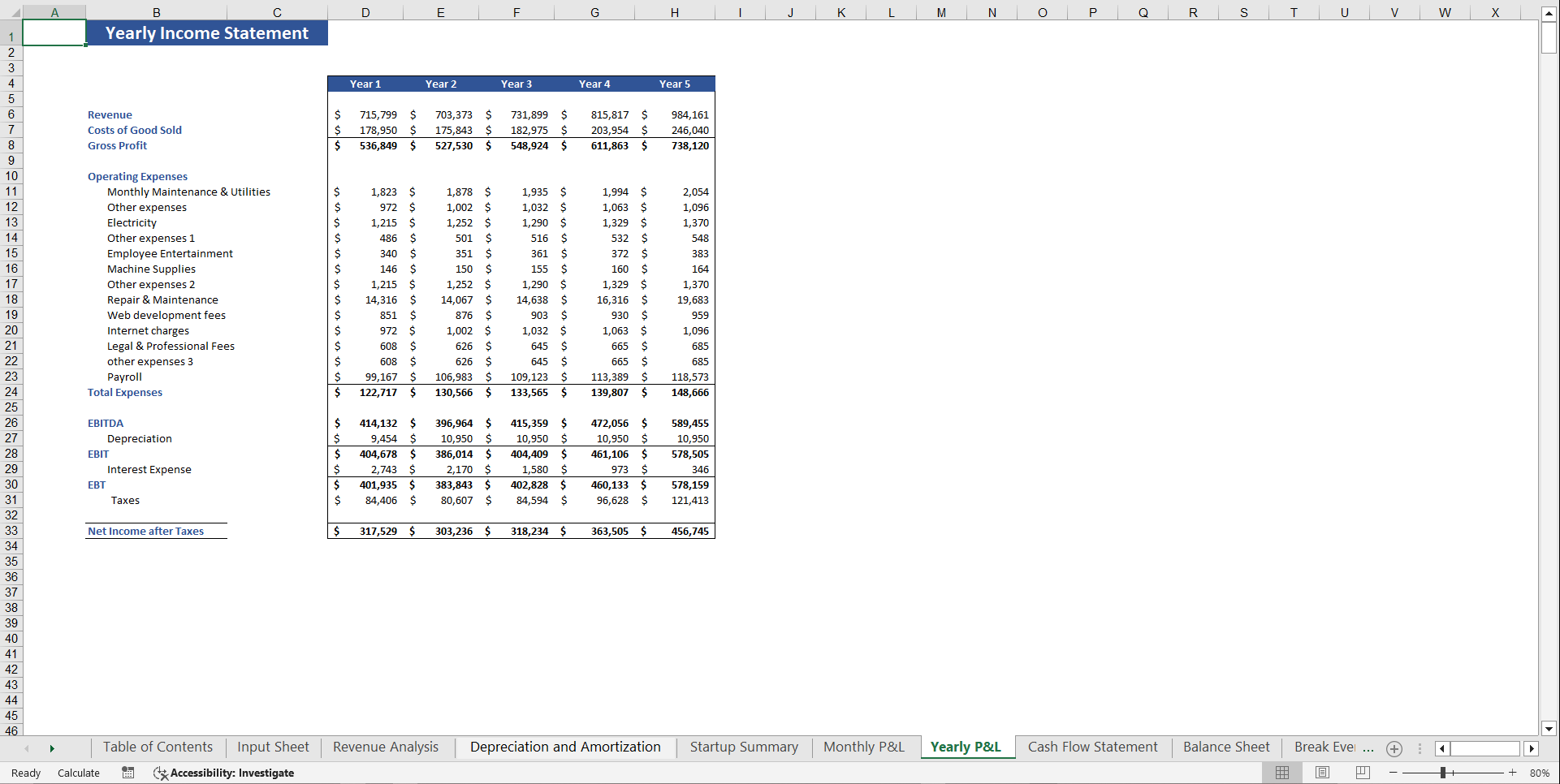Image resolution: width=1560 pixels, height=784 pixels.
Task: Click the Zoom In plus icon
Action: tap(1512, 773)
